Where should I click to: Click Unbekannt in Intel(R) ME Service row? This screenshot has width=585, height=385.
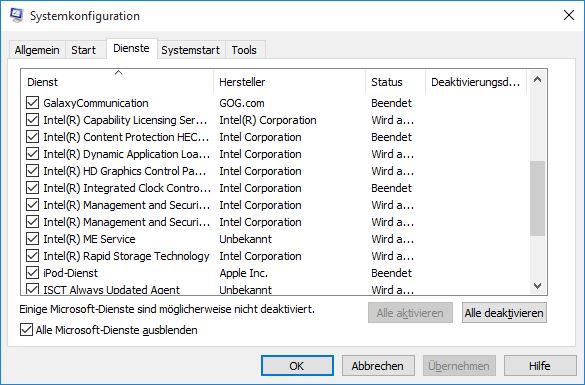[x=245, y=239]
